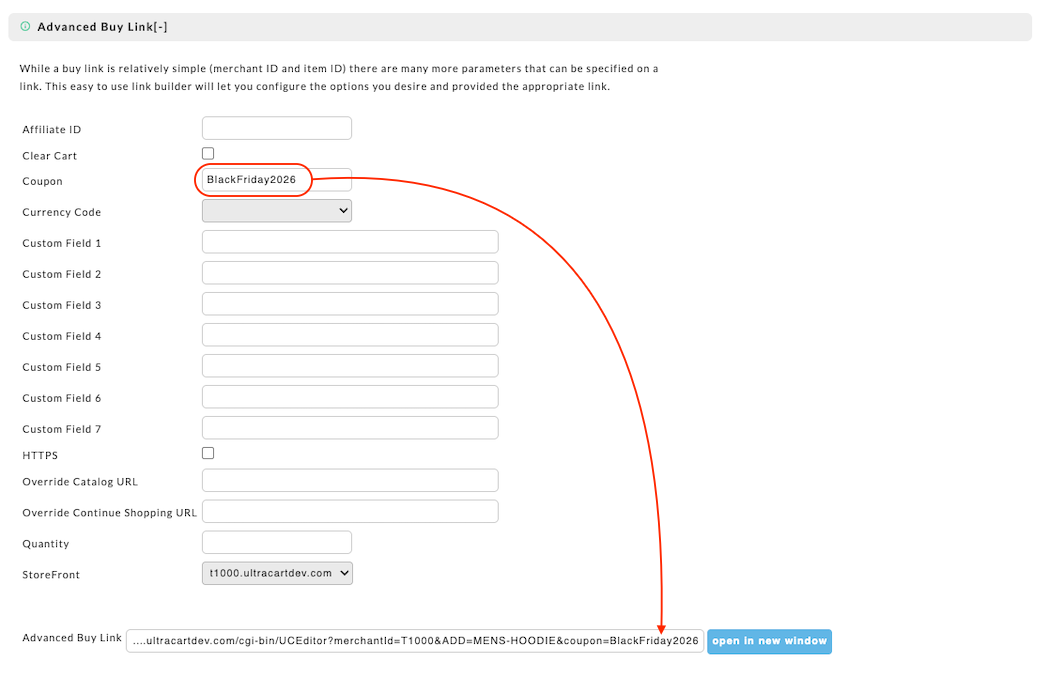1039x674 pixels.
Task: Click the Clear Cart label text
Action: pos(50,156)
